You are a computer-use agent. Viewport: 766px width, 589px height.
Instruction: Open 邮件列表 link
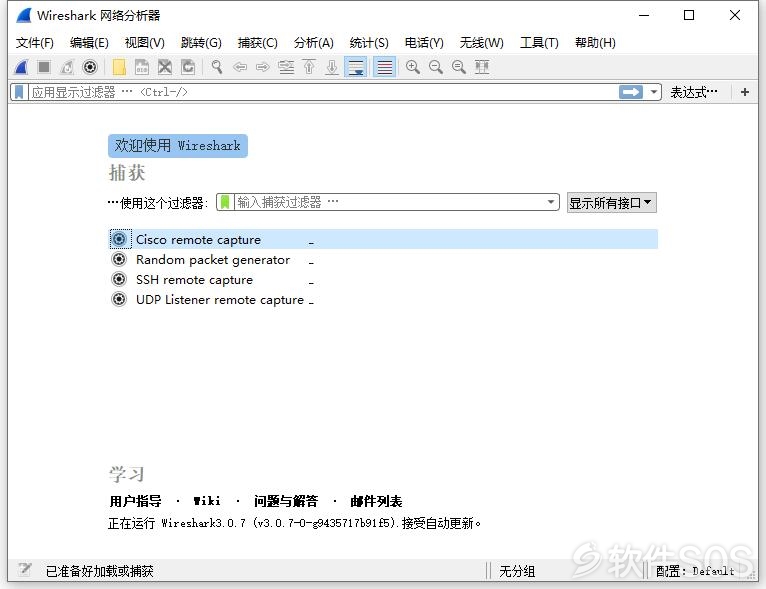coord(376,501)
